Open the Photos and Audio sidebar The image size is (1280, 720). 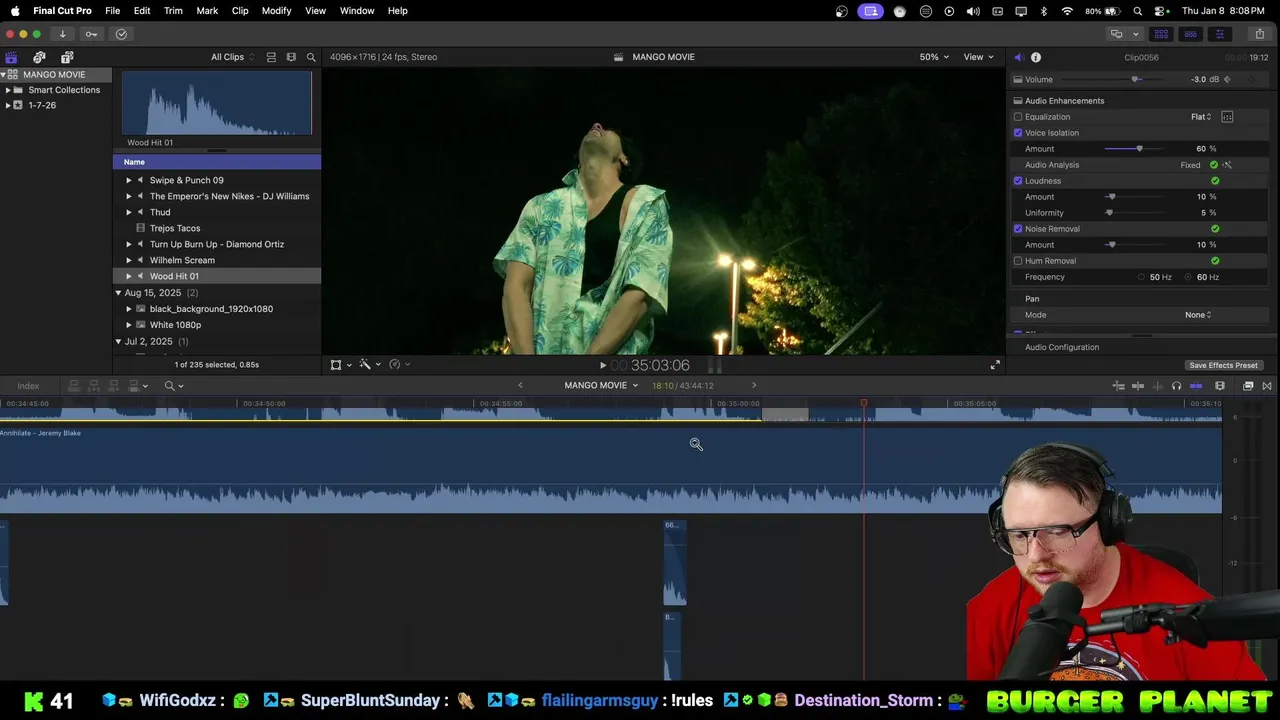(39, 57)
